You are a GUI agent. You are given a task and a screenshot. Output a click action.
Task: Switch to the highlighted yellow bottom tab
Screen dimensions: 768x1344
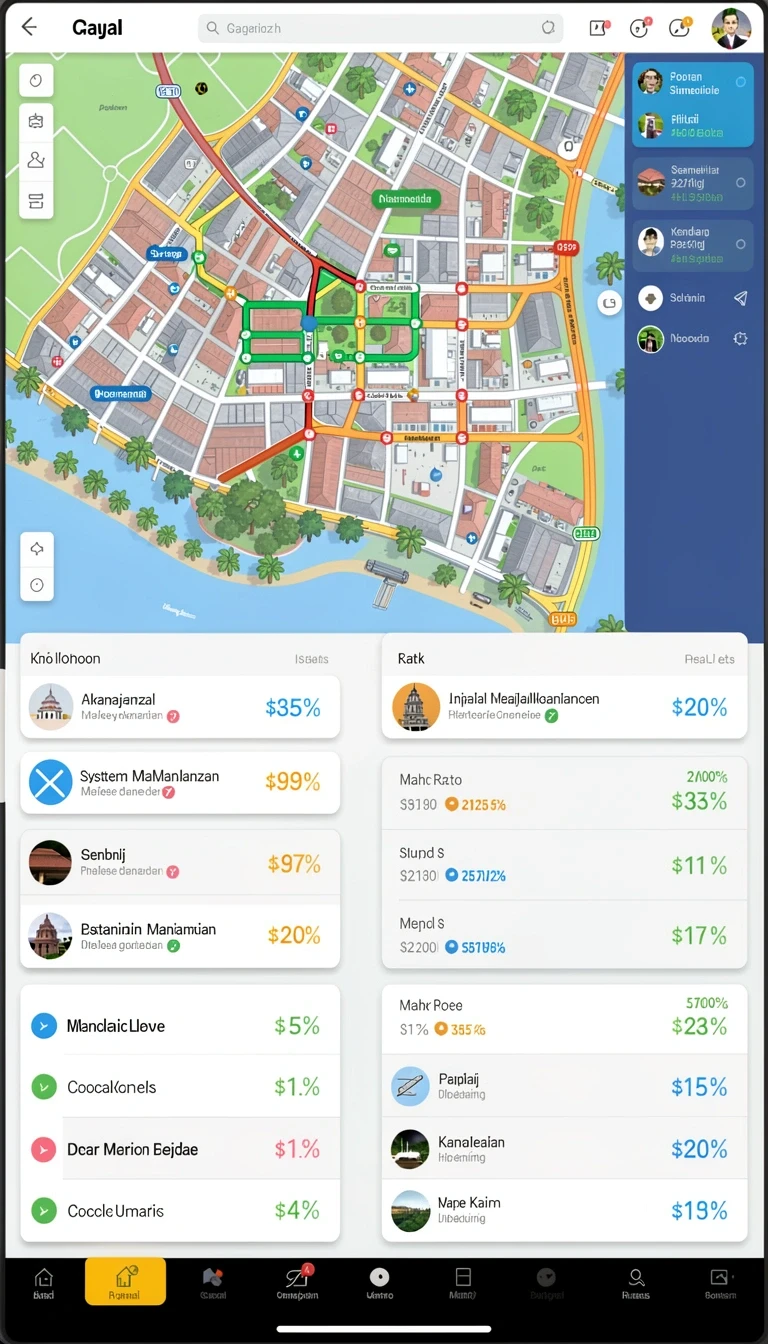(x=125, y=1281)
